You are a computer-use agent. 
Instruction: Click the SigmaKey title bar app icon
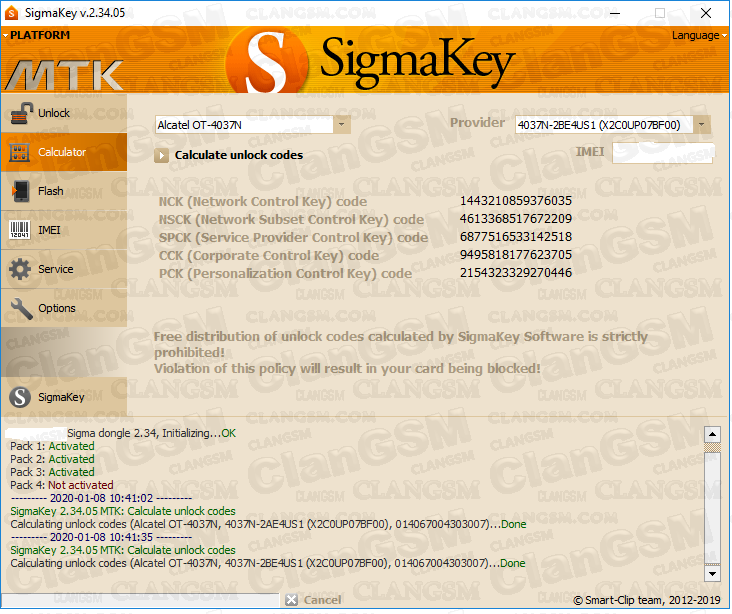[x=11, y=13]
